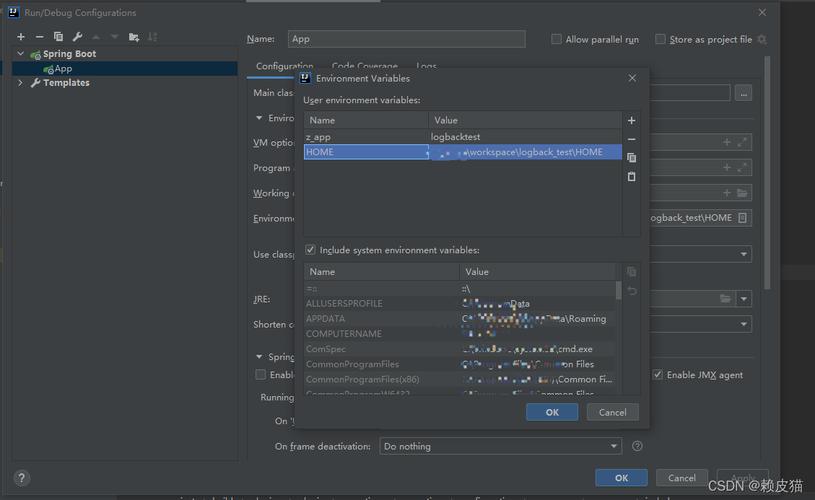Browse main class with ellipsis button

click(743, 94)
